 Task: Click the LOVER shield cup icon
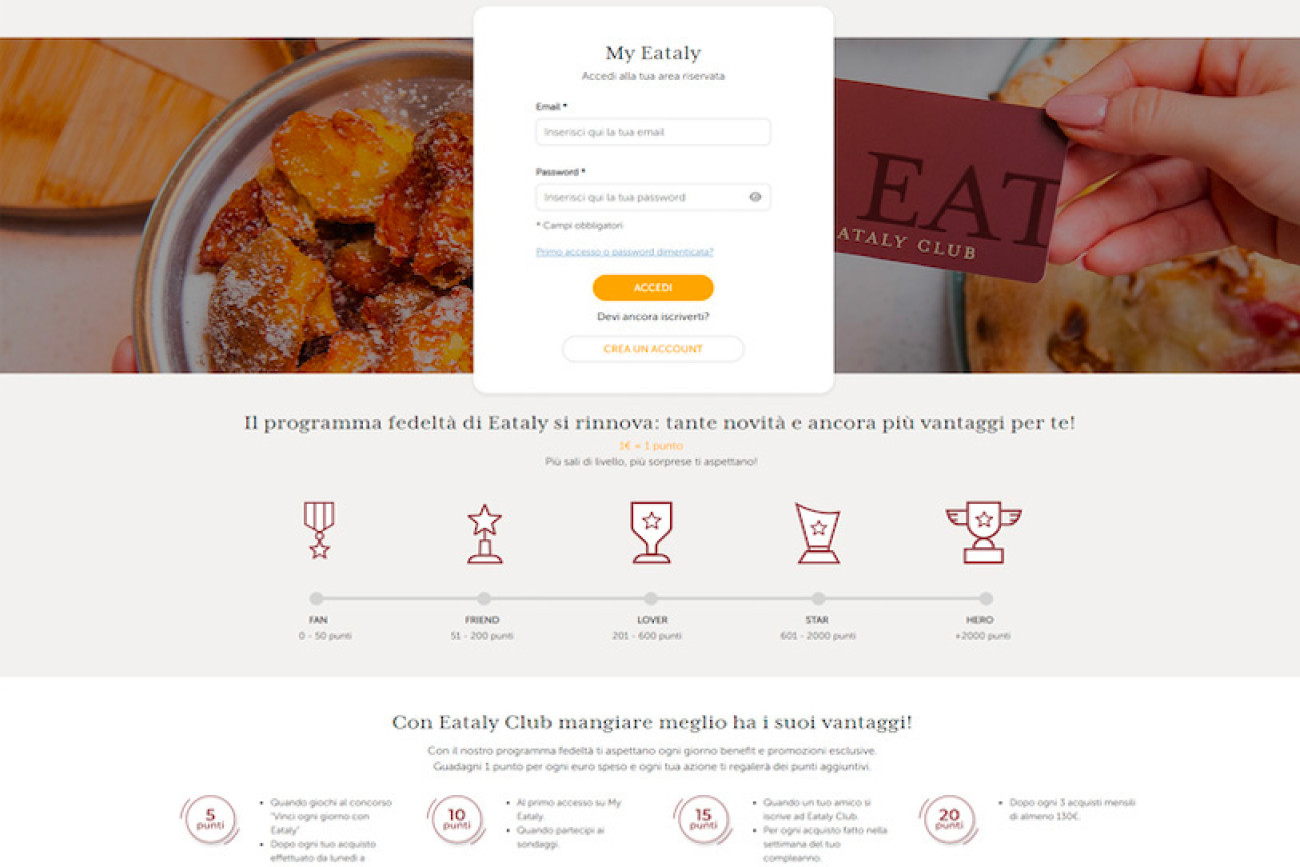651,532
